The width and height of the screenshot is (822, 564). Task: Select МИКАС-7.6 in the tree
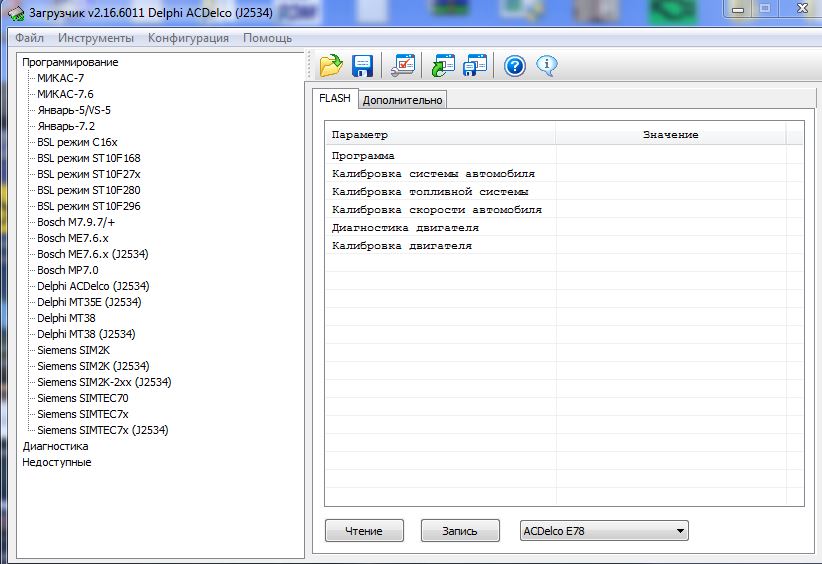pos(65,94)
